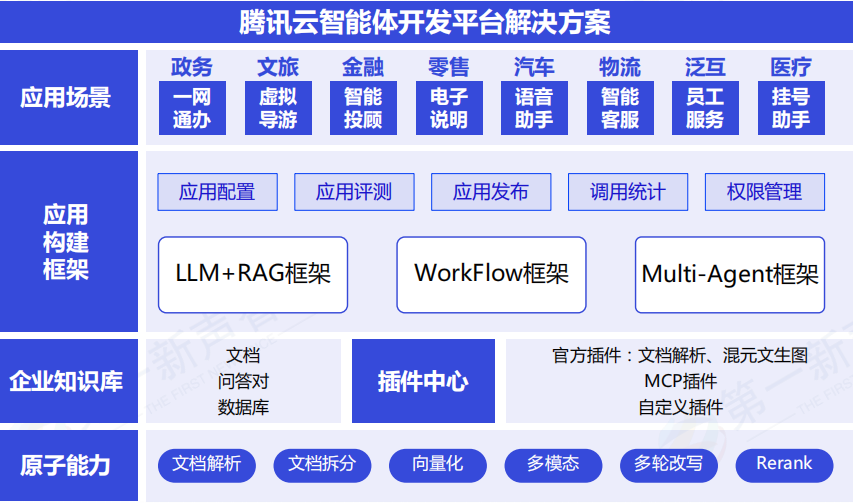Select the 文档解析 capability pill
853x503 pixels.
point(207,465)
